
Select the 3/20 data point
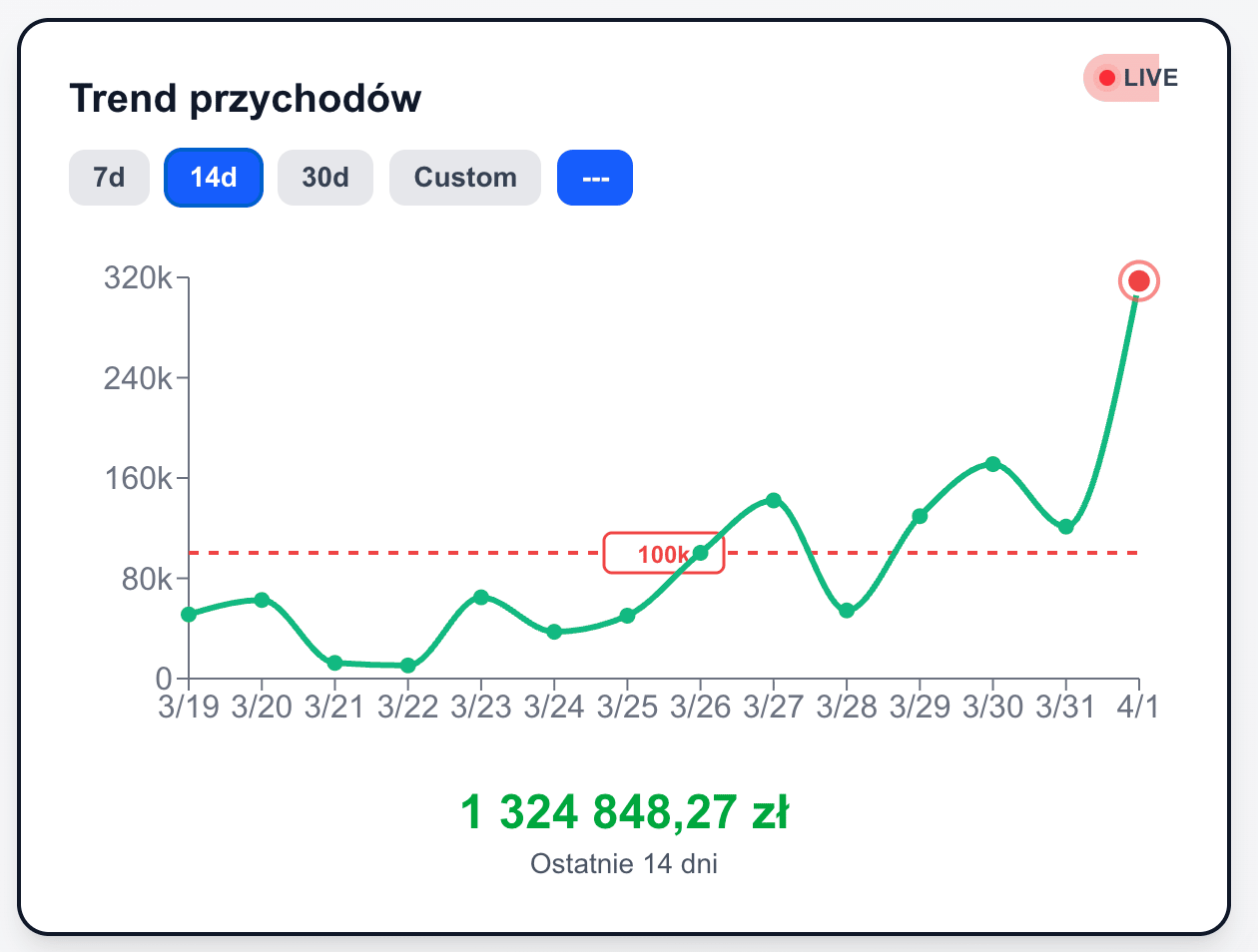(262, 600)
